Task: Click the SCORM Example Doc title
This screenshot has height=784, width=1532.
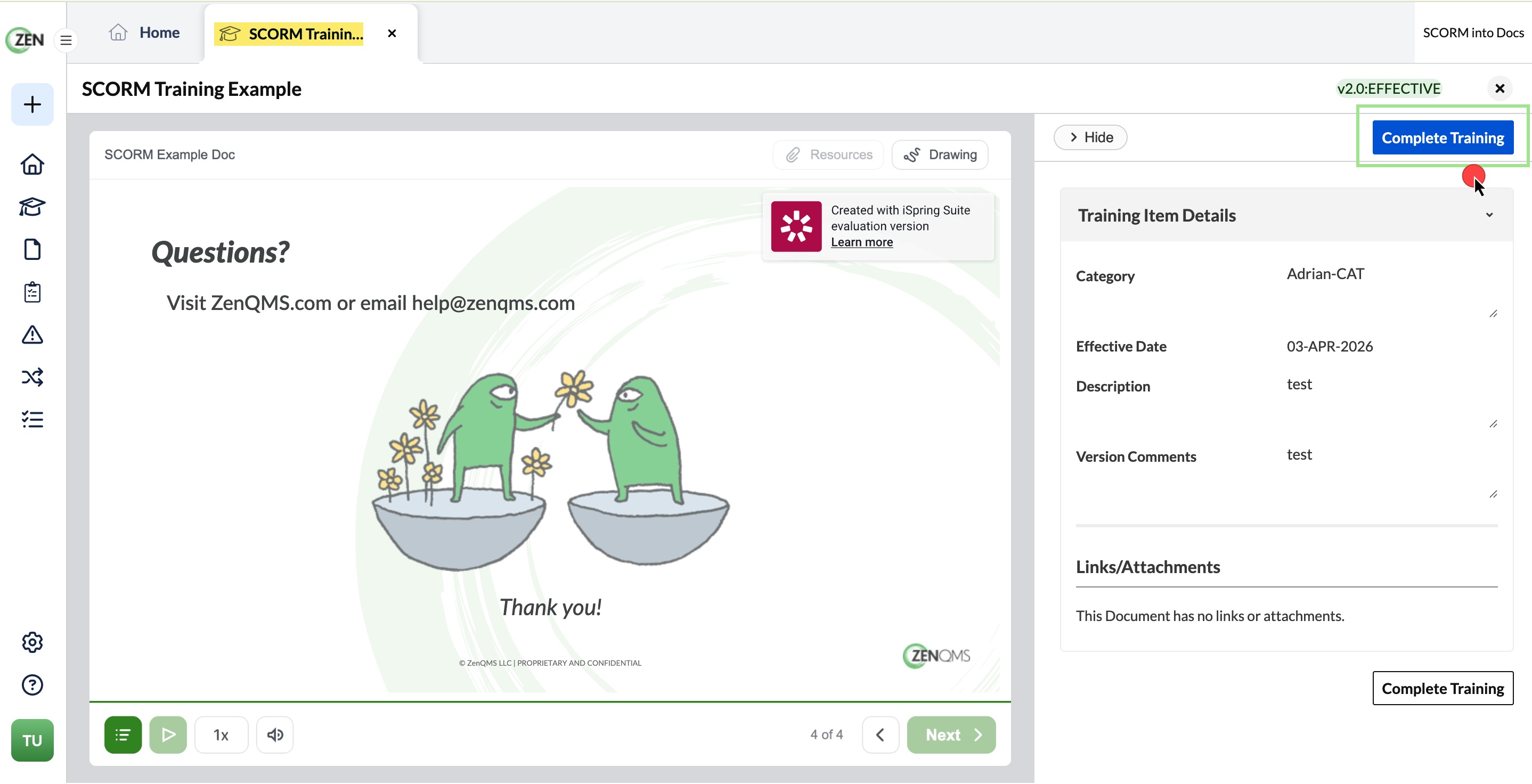Action: tap(169, 154)
